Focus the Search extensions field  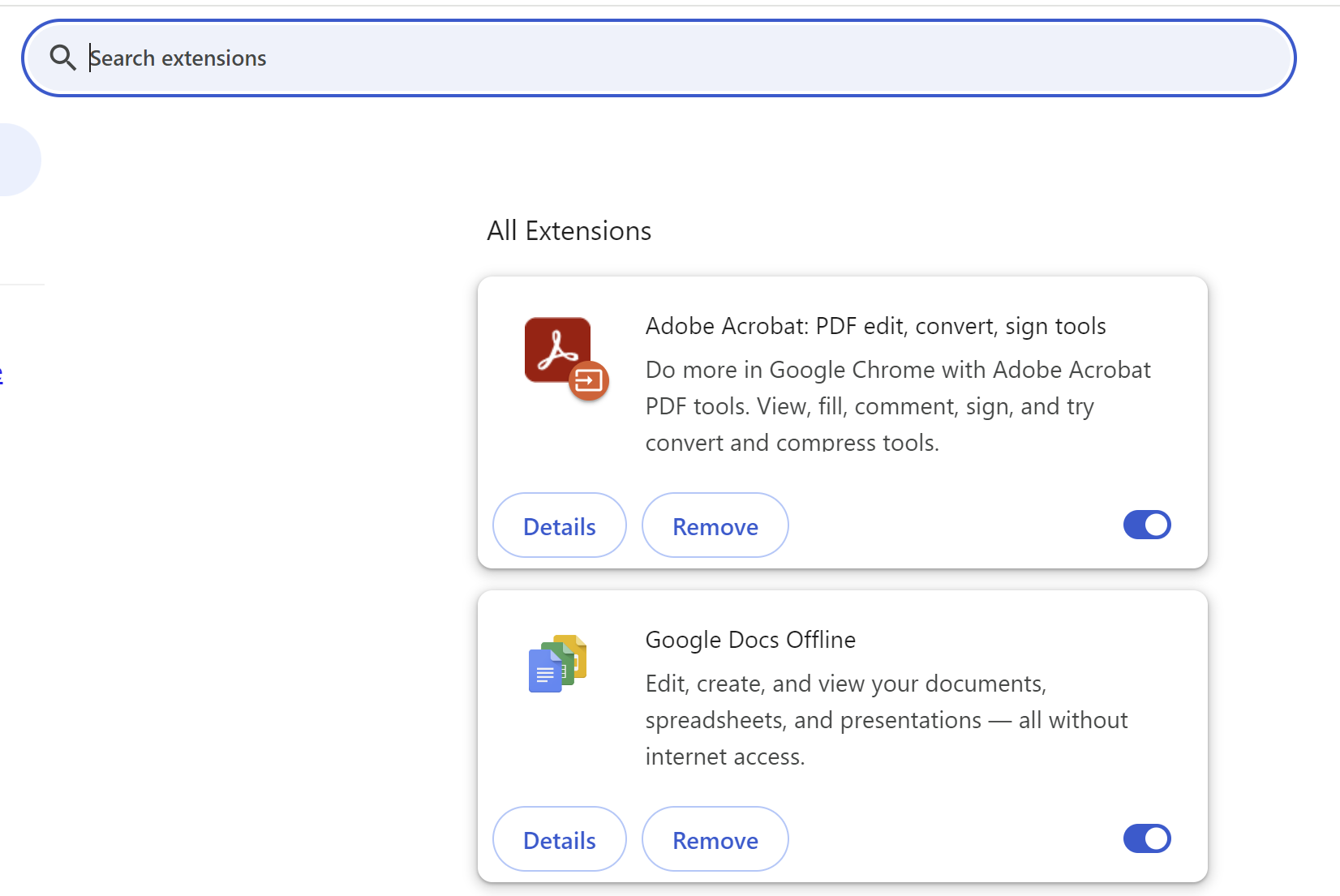(x=659, y=58)
